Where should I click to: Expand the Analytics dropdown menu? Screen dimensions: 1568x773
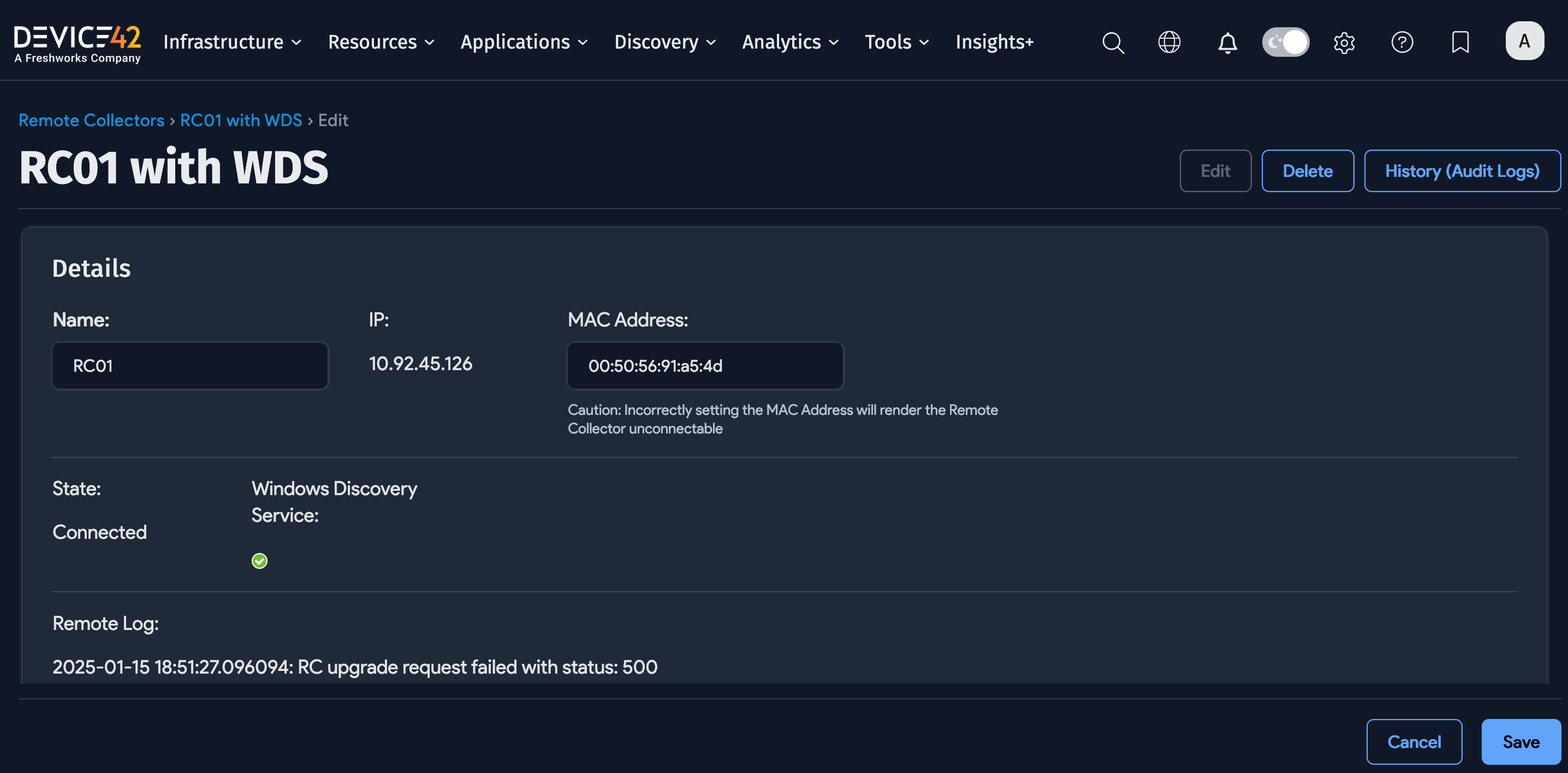coord(790,42)
